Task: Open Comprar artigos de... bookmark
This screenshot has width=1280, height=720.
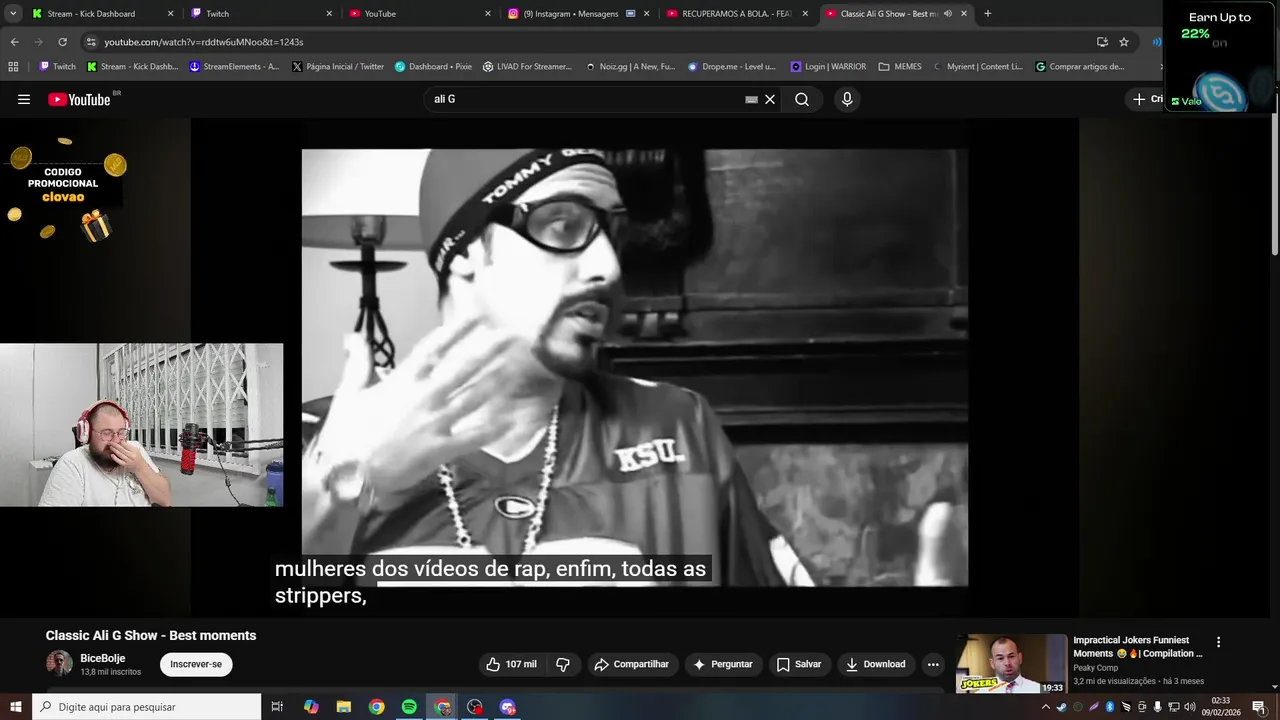Action: 1080,67
